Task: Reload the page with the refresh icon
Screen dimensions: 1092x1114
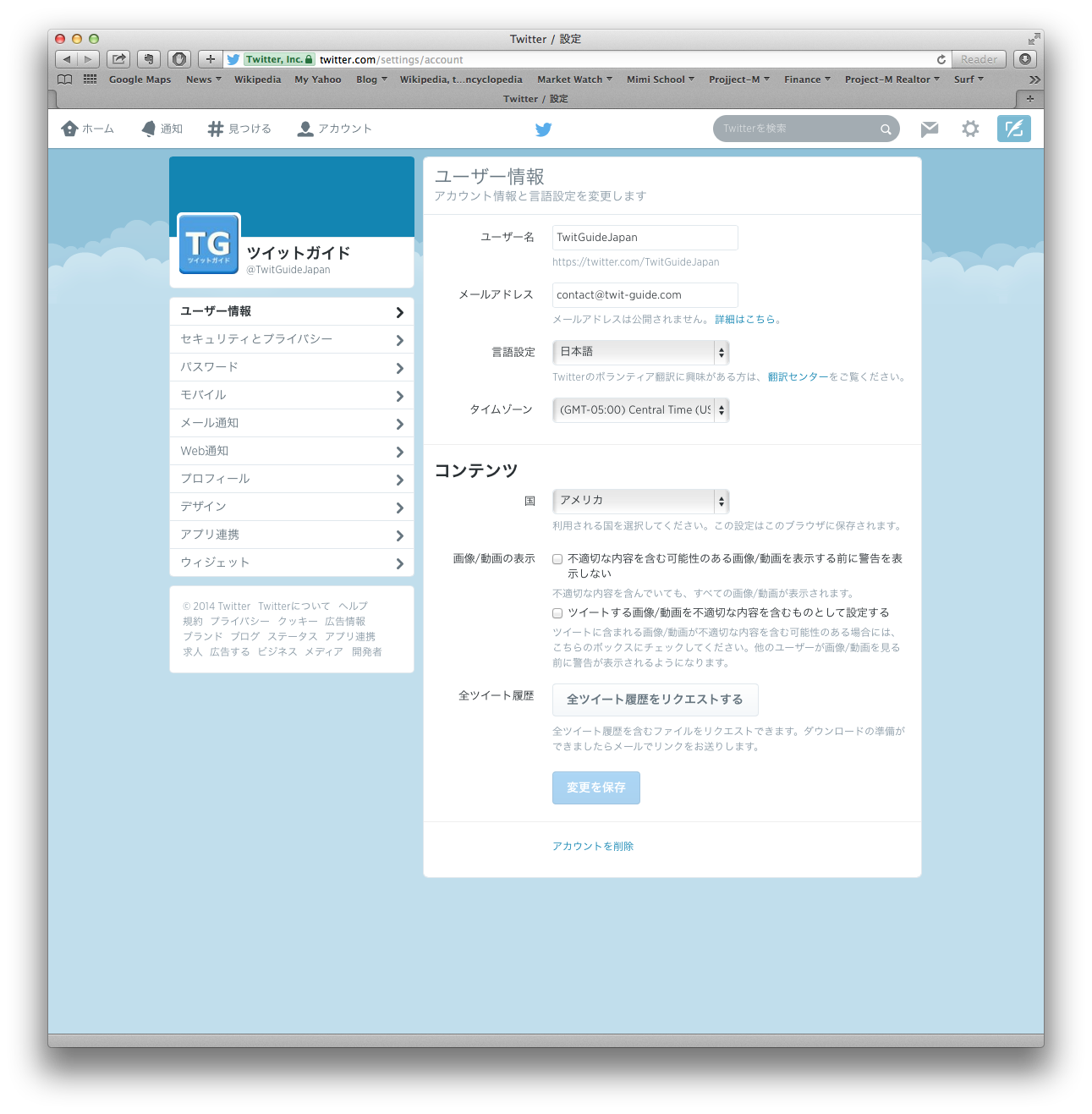Action: [x=941, y=59]
